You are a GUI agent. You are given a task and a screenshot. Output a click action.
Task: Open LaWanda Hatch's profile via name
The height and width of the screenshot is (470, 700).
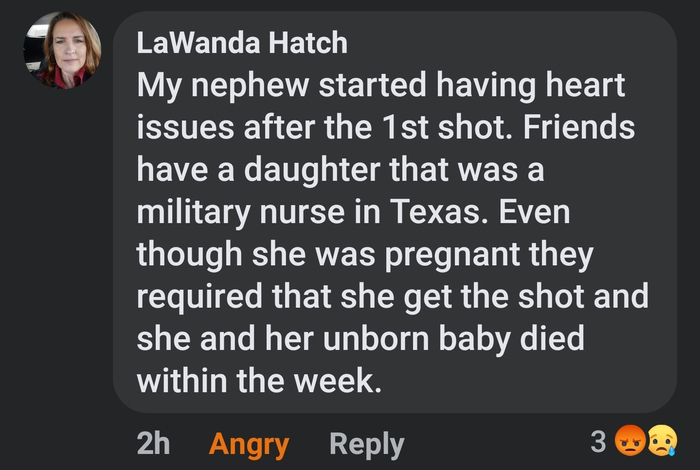[242, 43]
